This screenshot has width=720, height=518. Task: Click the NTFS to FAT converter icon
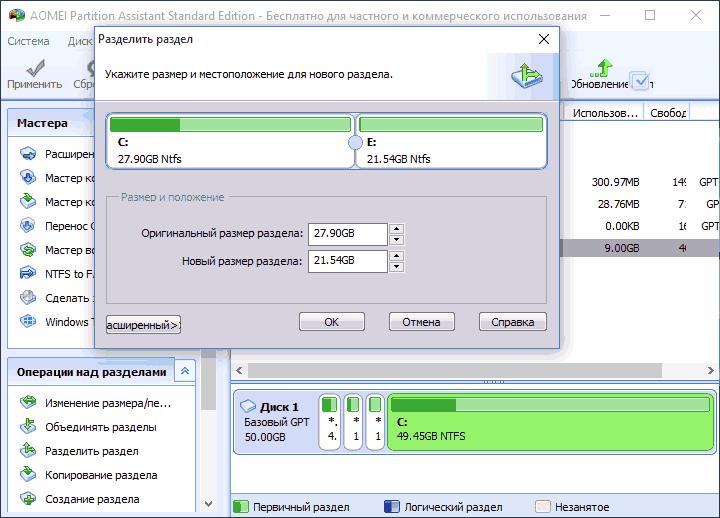28,274
